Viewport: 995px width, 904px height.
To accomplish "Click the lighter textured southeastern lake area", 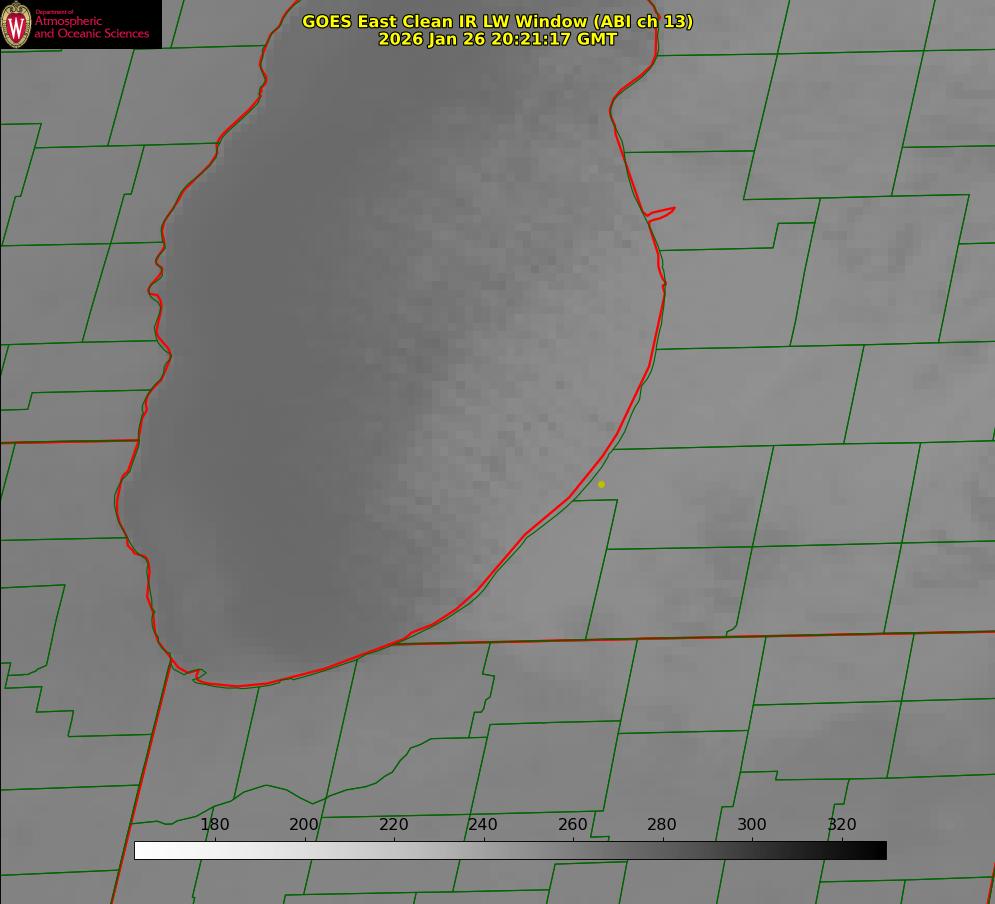I will click(x=500, y=450).
